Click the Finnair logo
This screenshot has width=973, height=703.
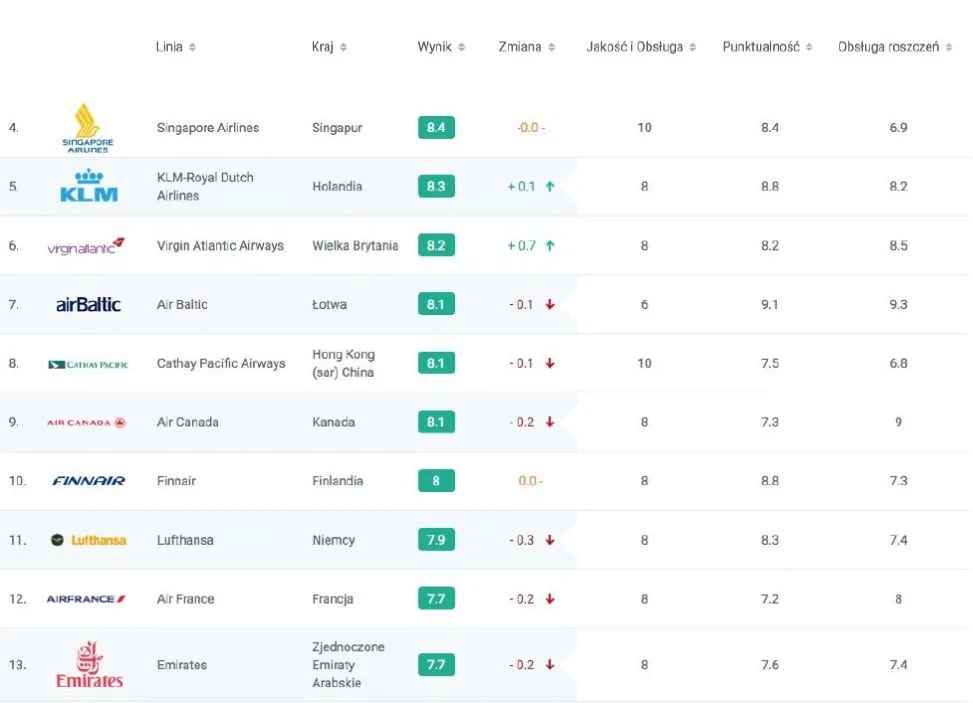[89, 481]
